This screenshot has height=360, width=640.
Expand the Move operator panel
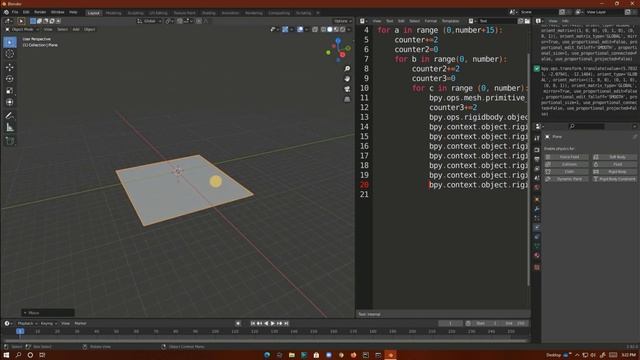pos(48,313)
